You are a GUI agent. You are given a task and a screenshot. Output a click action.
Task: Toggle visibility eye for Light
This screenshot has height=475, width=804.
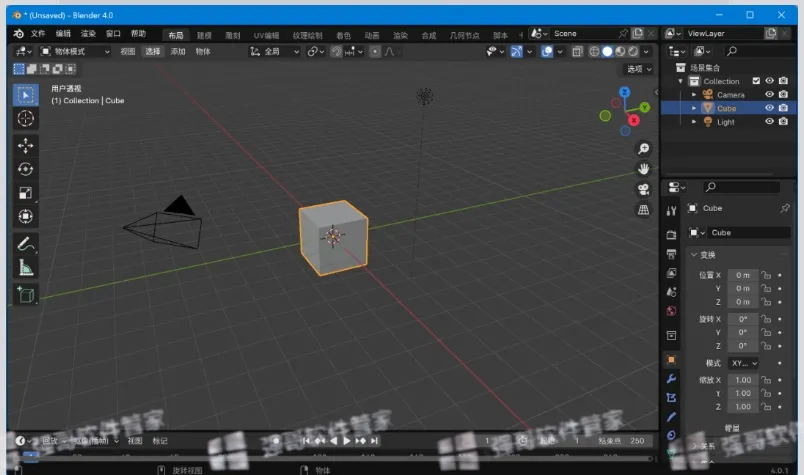(x=769, y=122)
